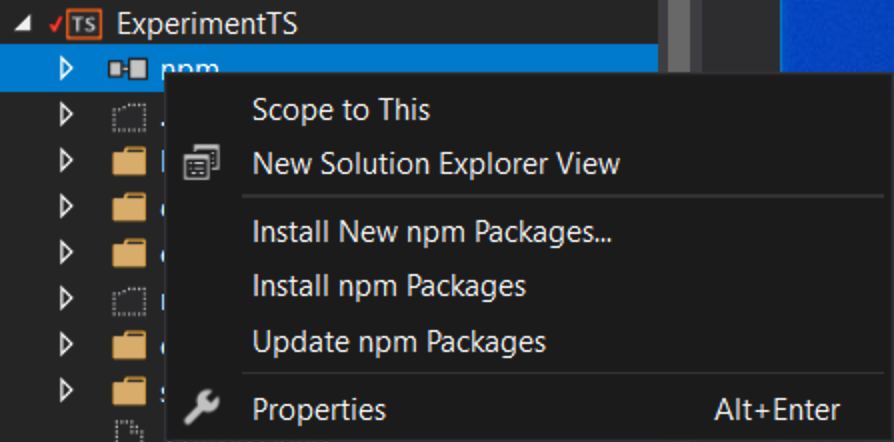
Task: Click the first yellow folder icon in tree
Action: pos(129,161)
